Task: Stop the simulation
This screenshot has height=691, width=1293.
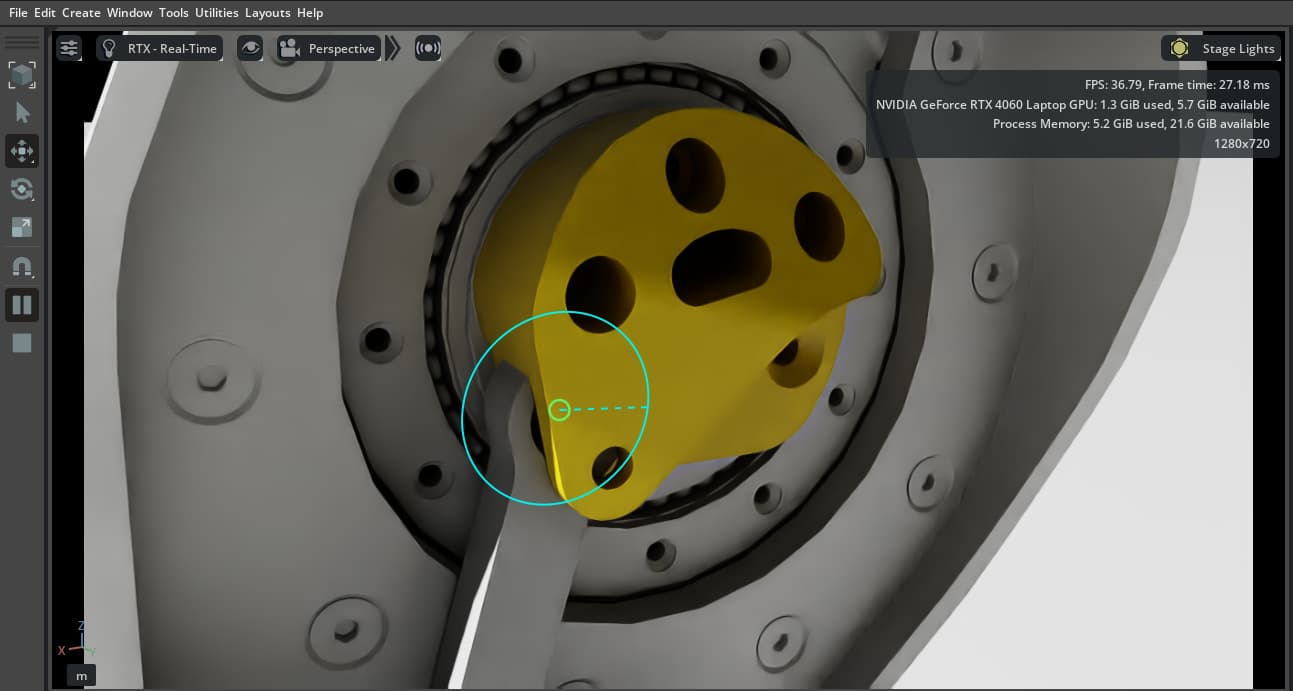Action: pos(22,343)
